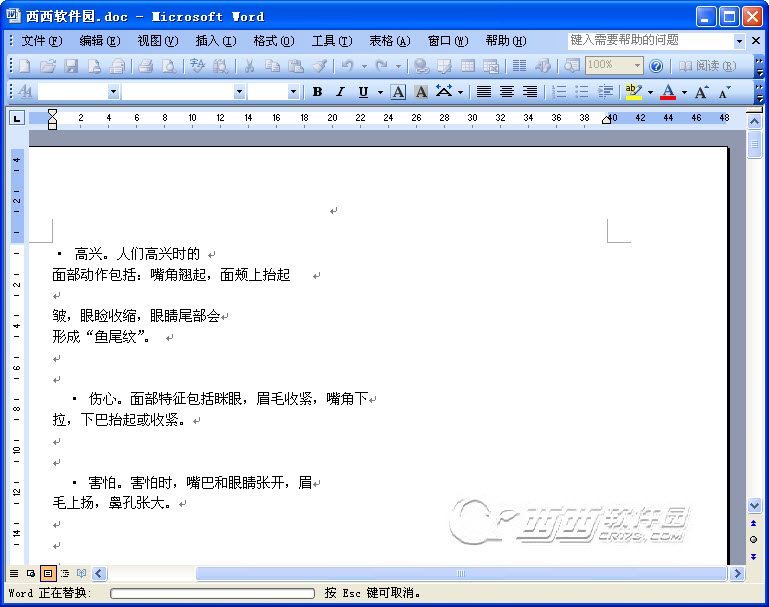Apply the yellow highlight color
The image size is (769, 607).
634,91
